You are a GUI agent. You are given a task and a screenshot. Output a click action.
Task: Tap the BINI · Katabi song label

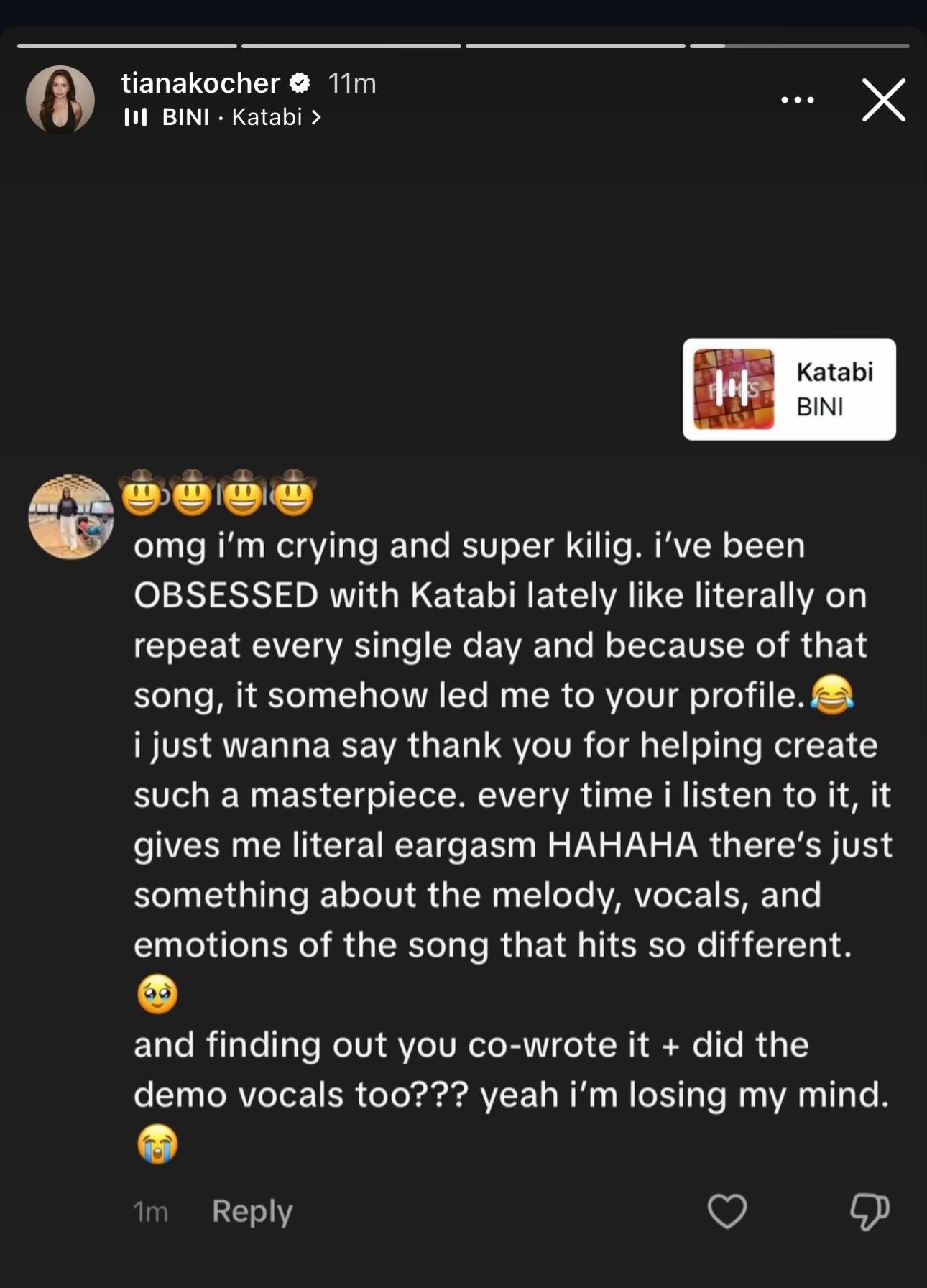tap(232, 117)
